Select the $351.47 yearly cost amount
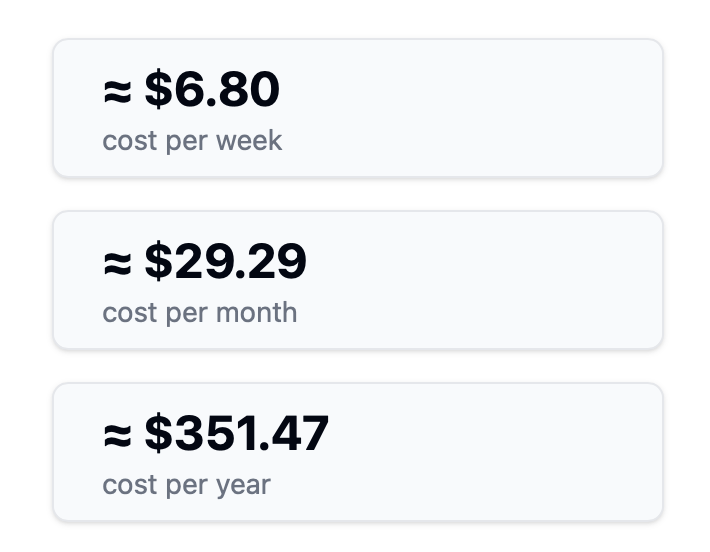Viewport: 710px width, 552px height. (x=236, y=434)
